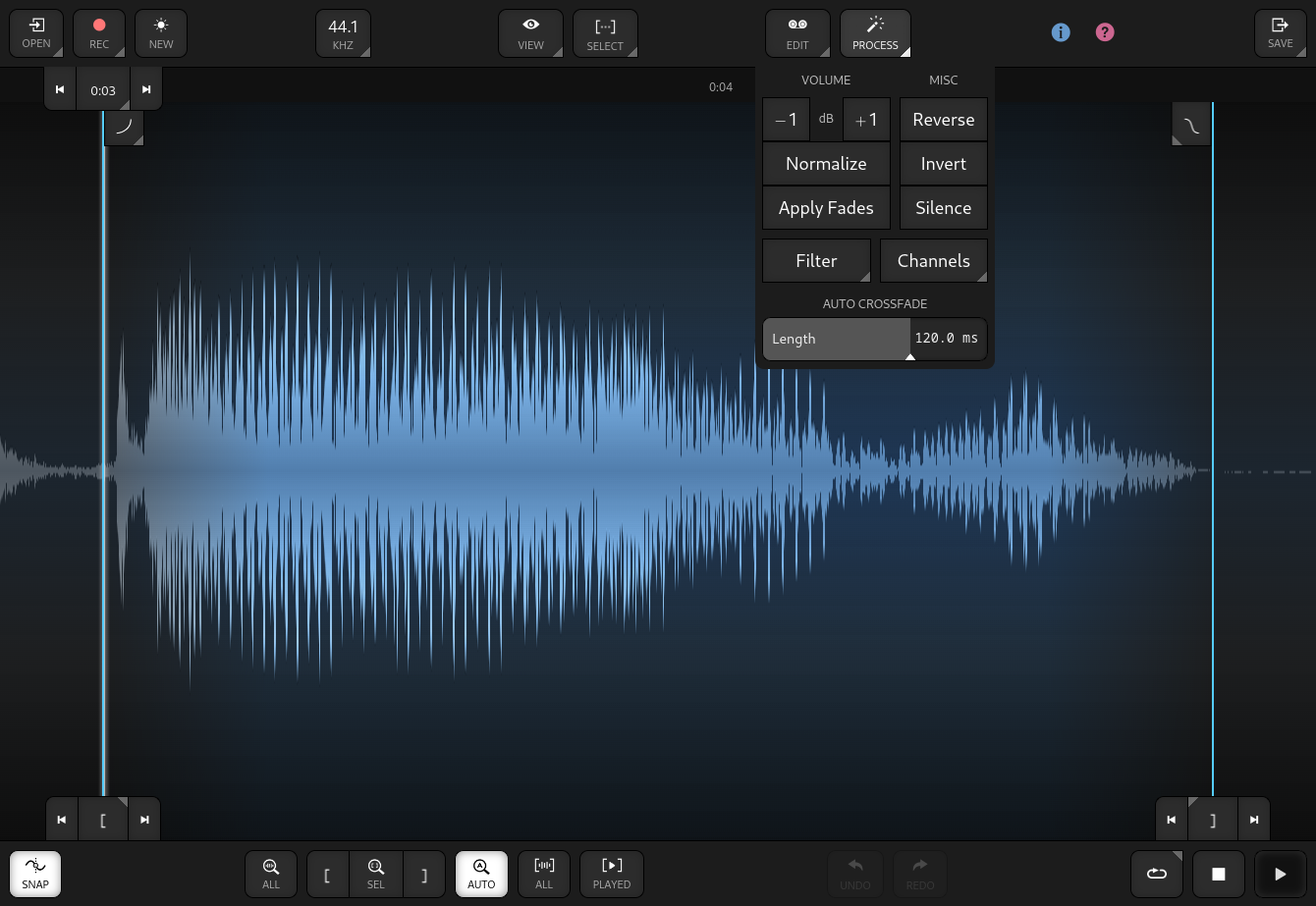
Task: Move selection start marker left
Action: pyautogui.click(x=62, y=820)
